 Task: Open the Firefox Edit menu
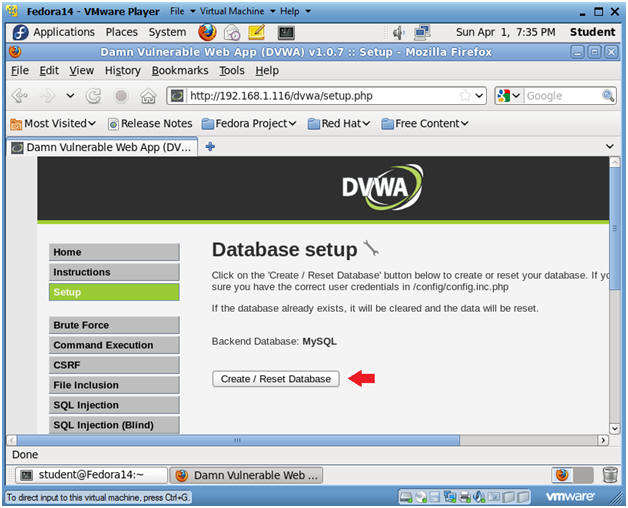49,71
